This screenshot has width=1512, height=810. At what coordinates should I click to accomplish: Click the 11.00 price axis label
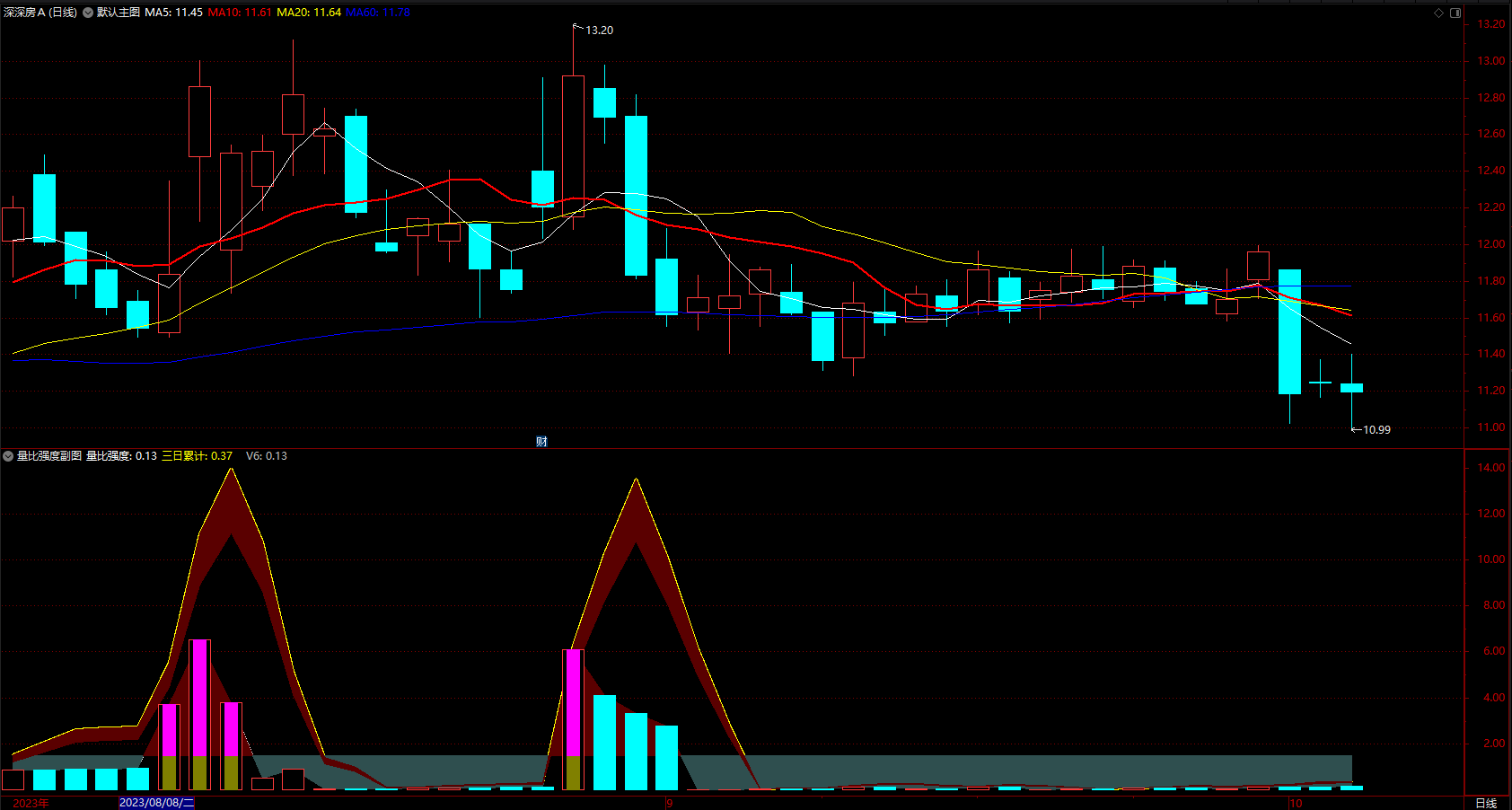pos(1491,427)
